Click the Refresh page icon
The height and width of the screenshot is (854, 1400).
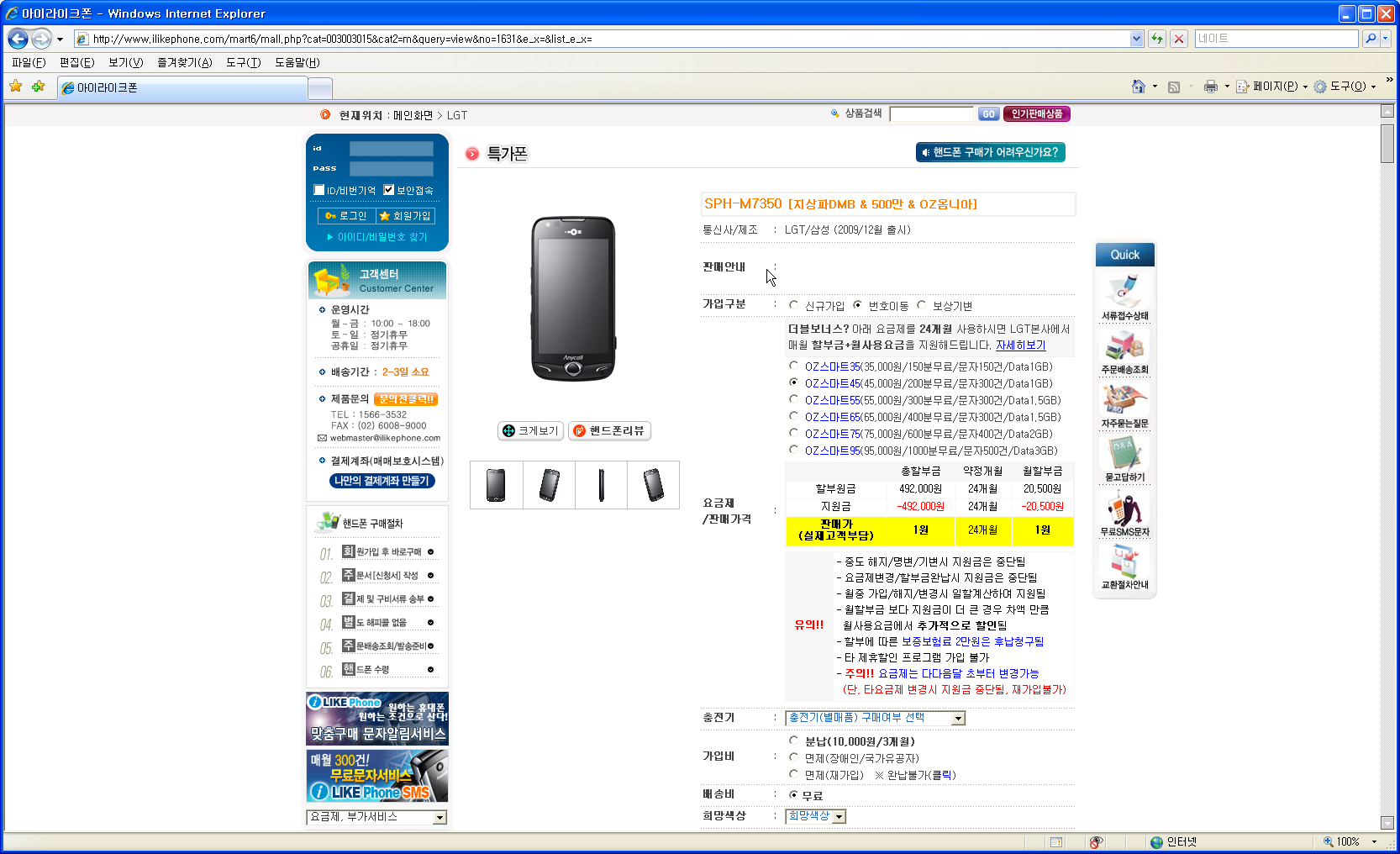click(1157, 39)
